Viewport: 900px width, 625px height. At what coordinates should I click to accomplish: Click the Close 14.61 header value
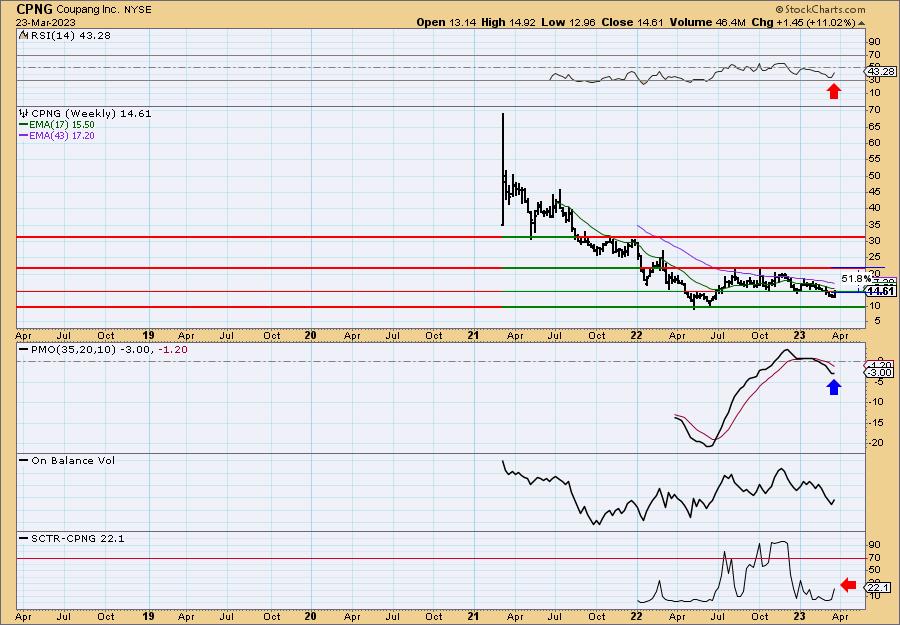(632, 22)
